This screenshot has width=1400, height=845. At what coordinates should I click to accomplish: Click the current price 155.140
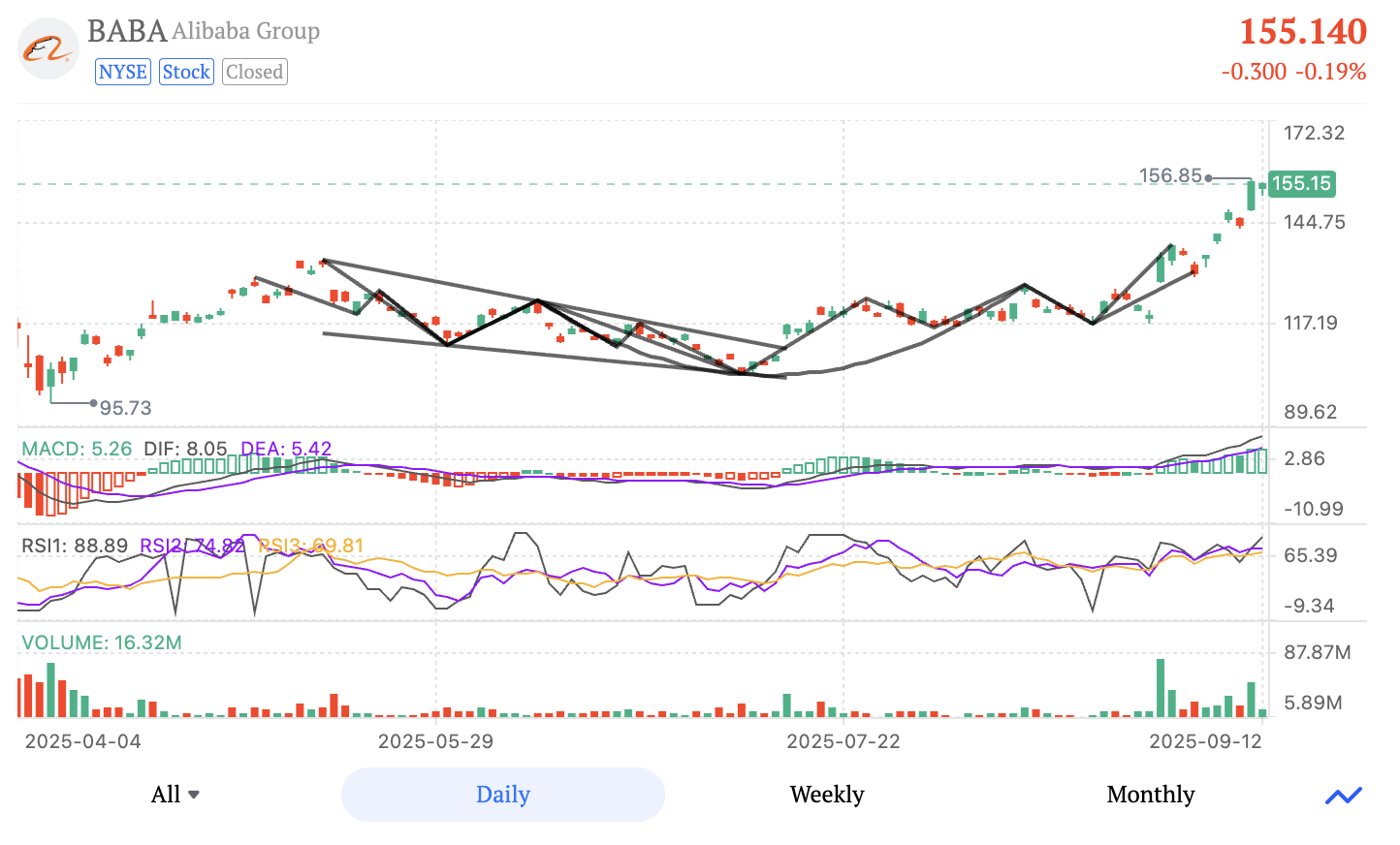1304,32
